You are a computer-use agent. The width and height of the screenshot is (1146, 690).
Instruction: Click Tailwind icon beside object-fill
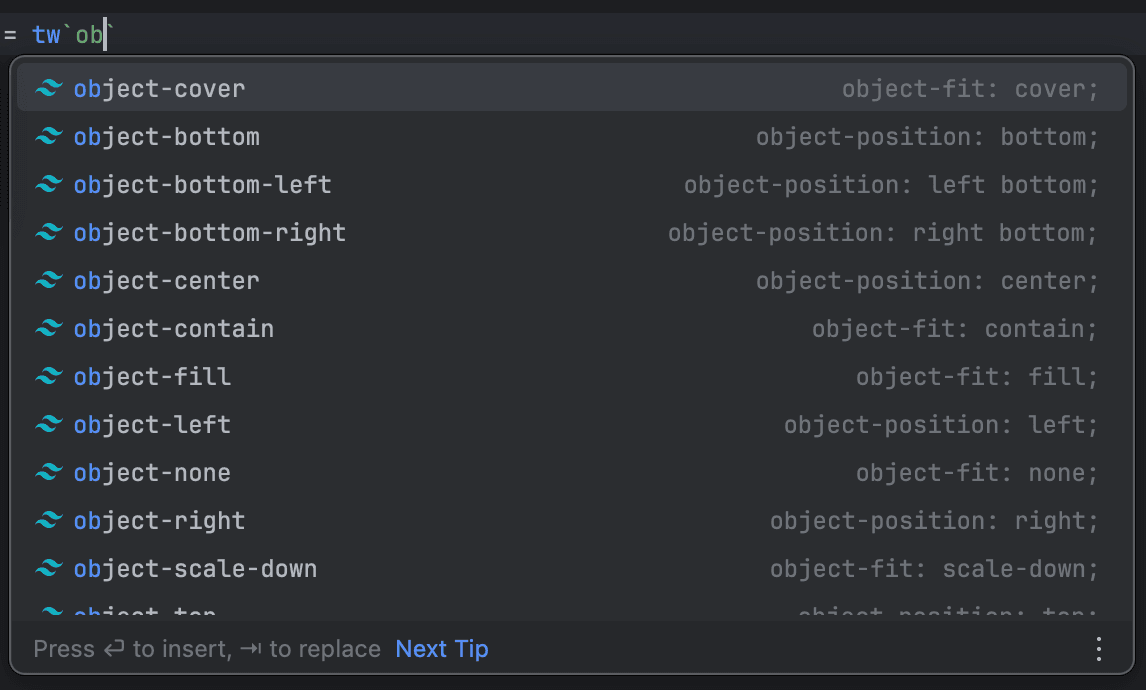coord(48,377)
